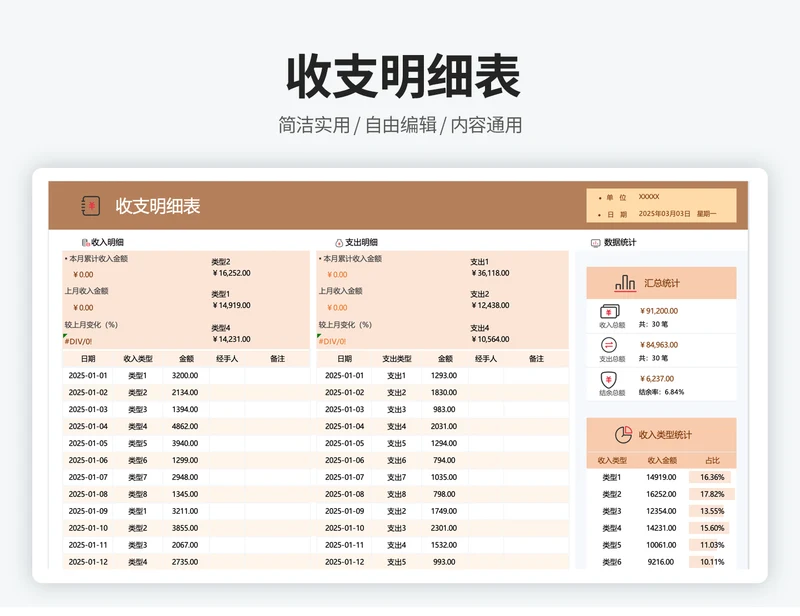Click the 支出1 total ¥36,118.00
Viewport: 800px width, 616px height.
click(490, 273)
